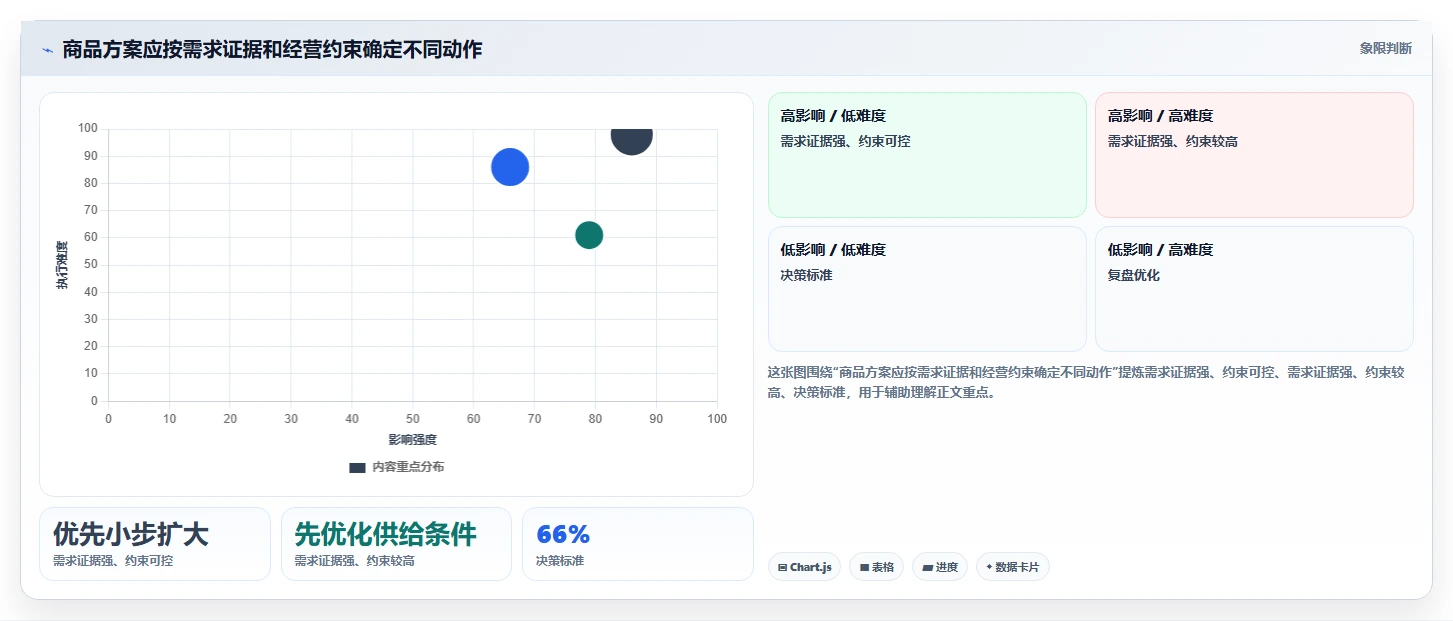
Task: Click the 内容重点分布 legend label
Action: (408, 467)
